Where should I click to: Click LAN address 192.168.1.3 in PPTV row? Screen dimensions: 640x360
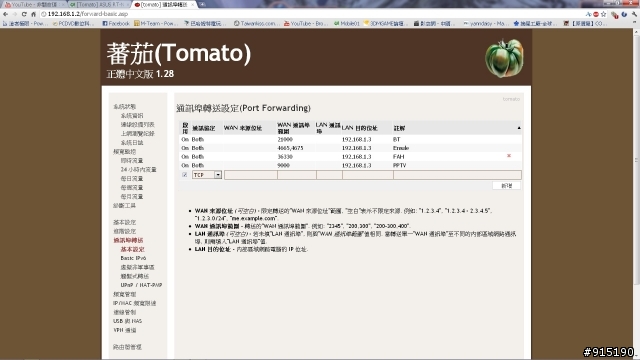click(x=357, y=165)
